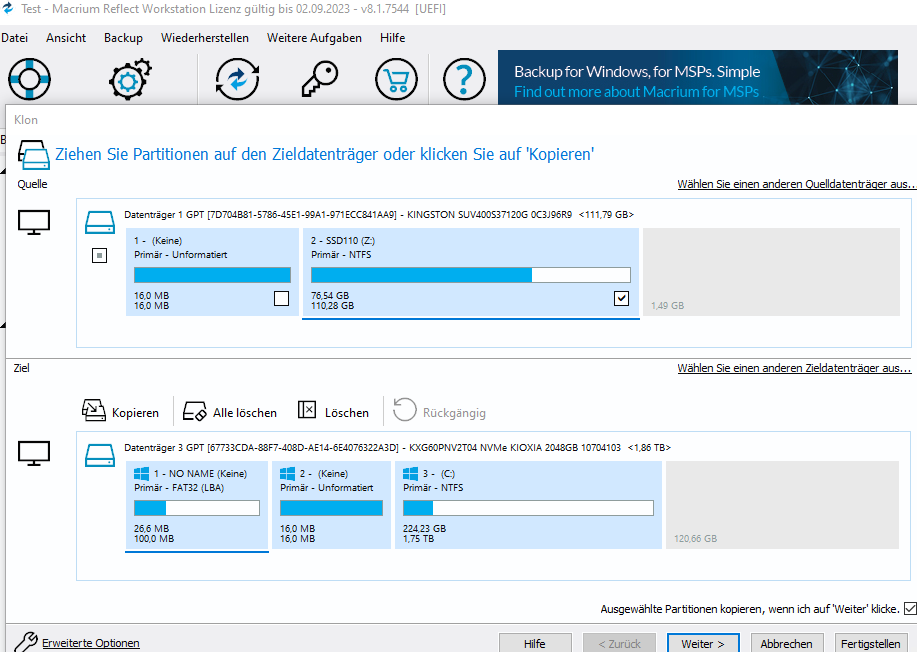Image resolution: width=917 pixels, height=652 pixels.
Task: Click the Datenträger 3 GPT KIOXIA label
Action: coord(398,447)
